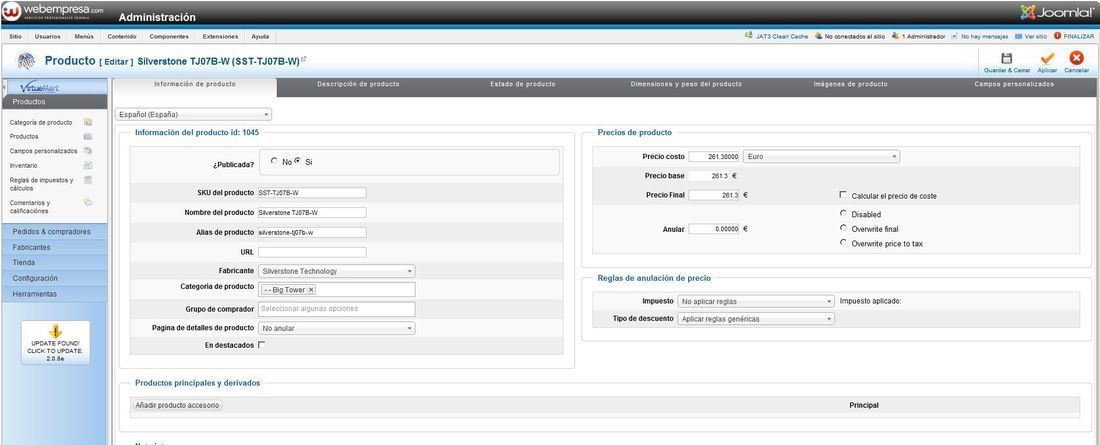Click the empty URL input field
The height and width of the screenshot is (445, 1100).
click(x=312, y=252)
